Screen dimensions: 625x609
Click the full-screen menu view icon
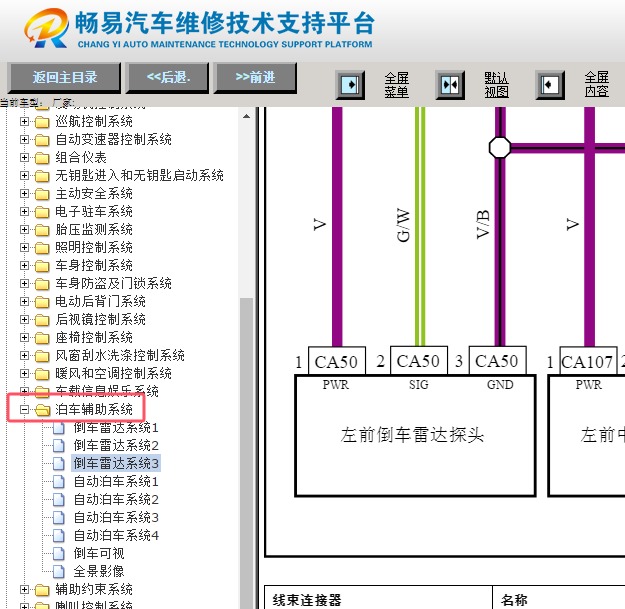(x=350, y=85)
